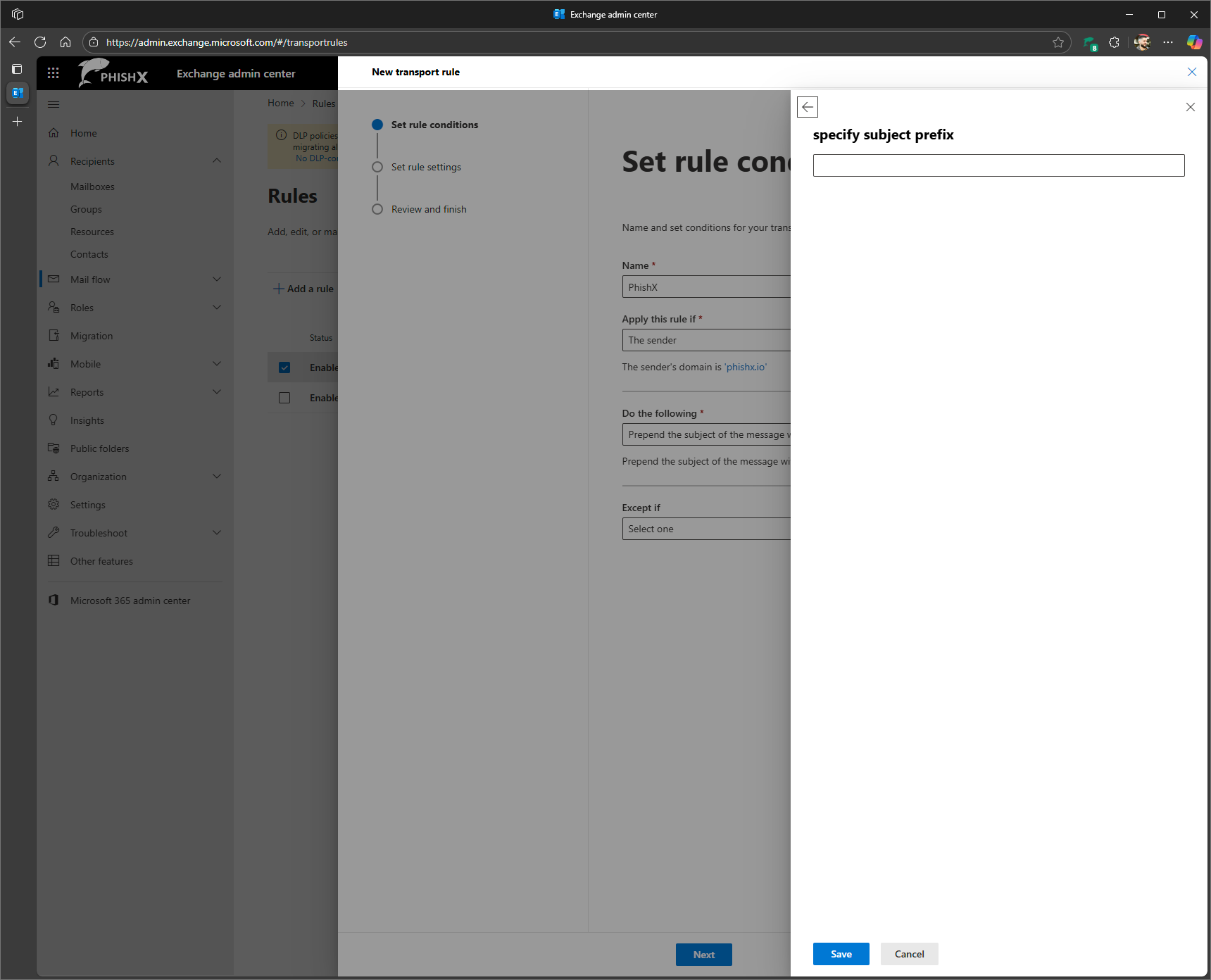Click the browser back arrow
The image size is (1211, 980).
pyautogui.click(x=15, y=42)
